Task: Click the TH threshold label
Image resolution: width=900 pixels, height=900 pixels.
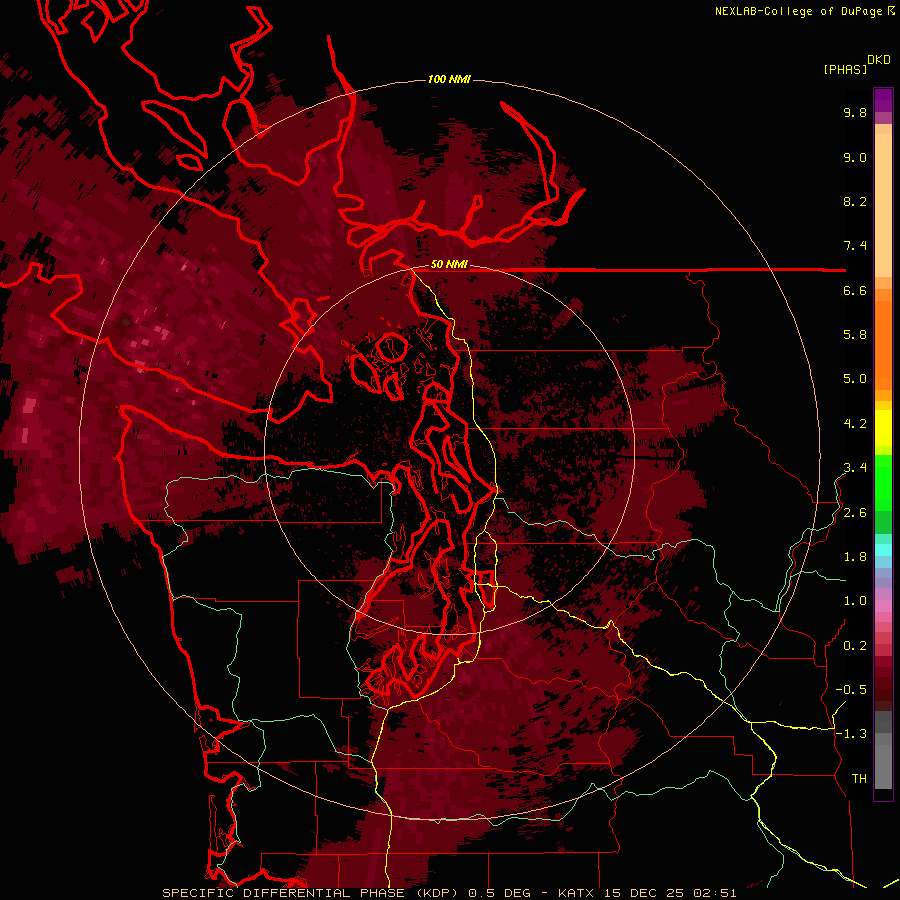Action: click(859, 779)
